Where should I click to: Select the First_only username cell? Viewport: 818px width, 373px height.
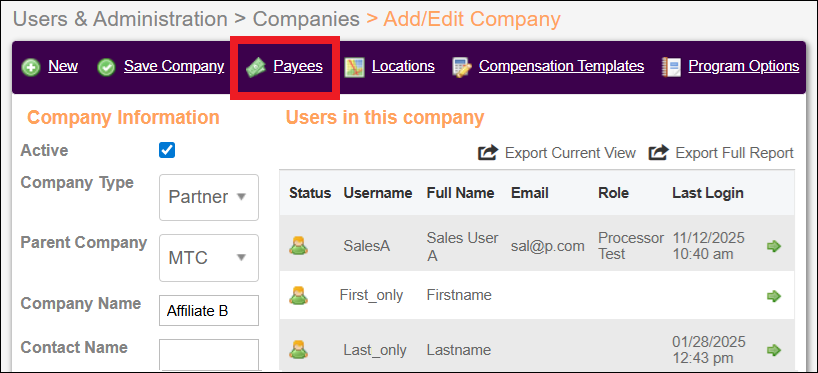tap(371, 295)
